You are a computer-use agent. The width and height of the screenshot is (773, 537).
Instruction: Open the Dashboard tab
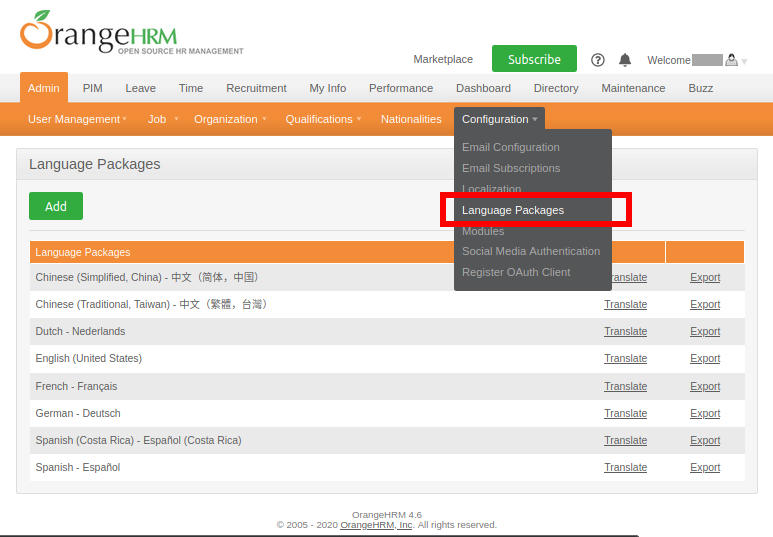(x=483, y=88)
